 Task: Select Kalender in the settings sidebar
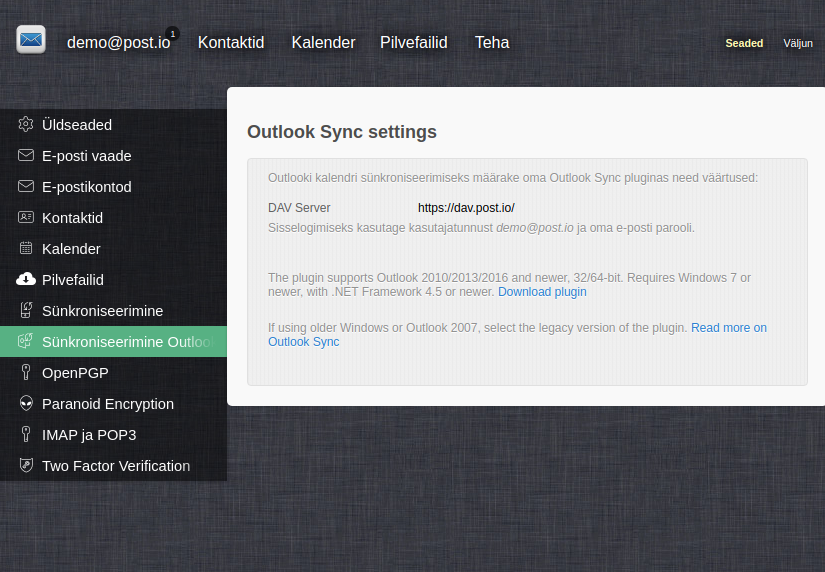(x=113, y=249)
